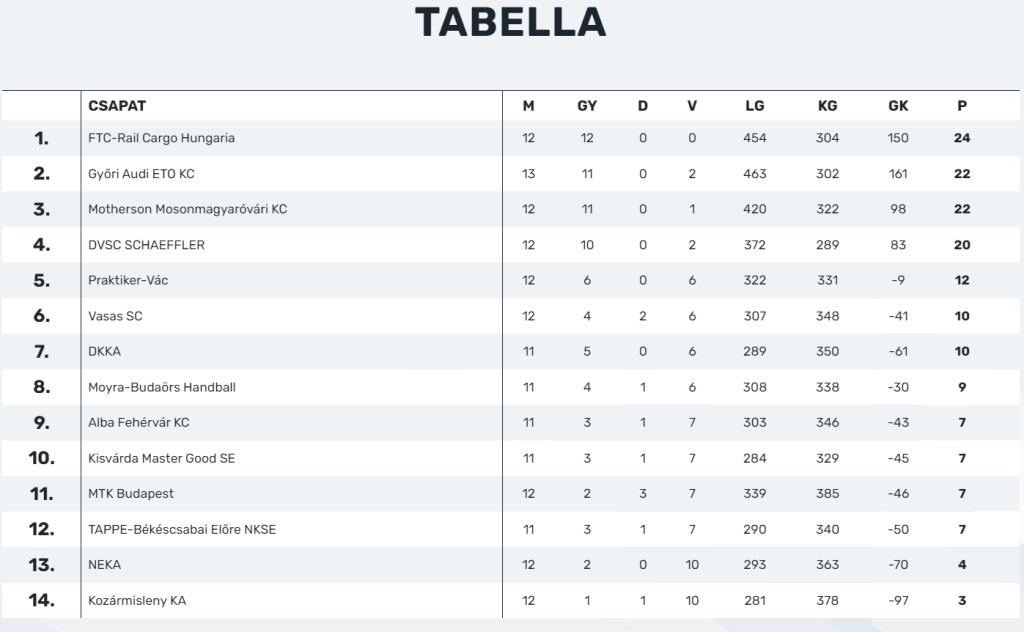This screenshot has width=1024, height=632.
Task: Click DVSC SCHAEFFLER team name
Action: click(x=146, y=245)
